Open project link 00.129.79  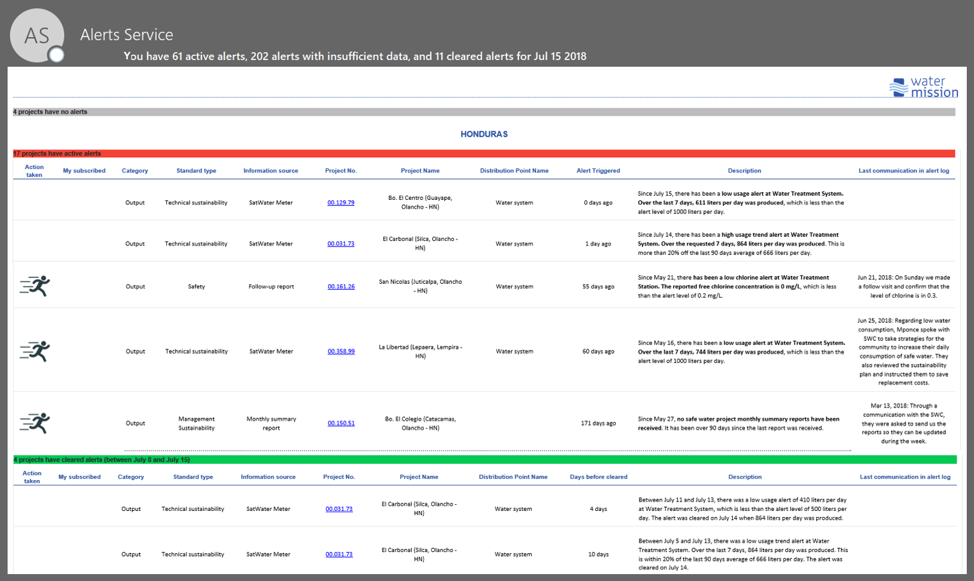(x=341, y=201)
